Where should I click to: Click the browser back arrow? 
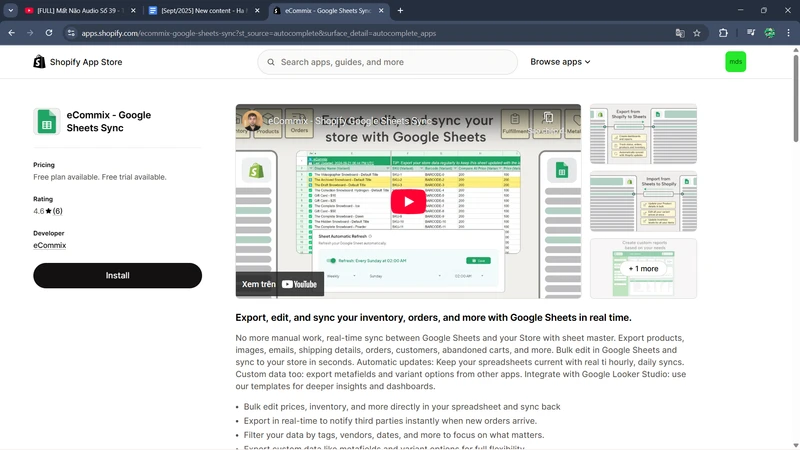(11, 33)
